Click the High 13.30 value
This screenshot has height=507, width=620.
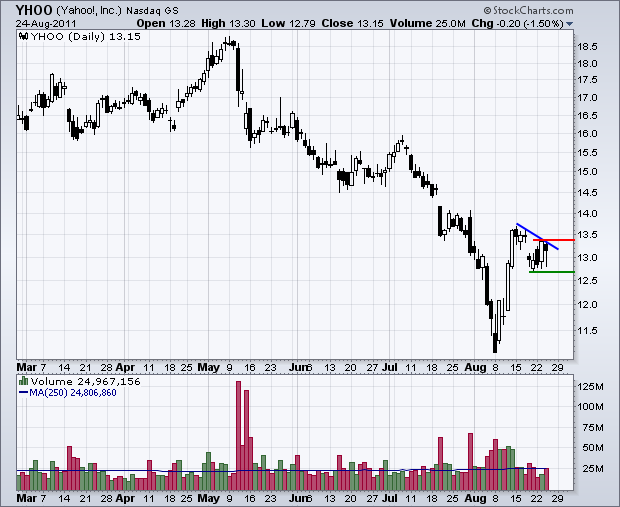228,23
